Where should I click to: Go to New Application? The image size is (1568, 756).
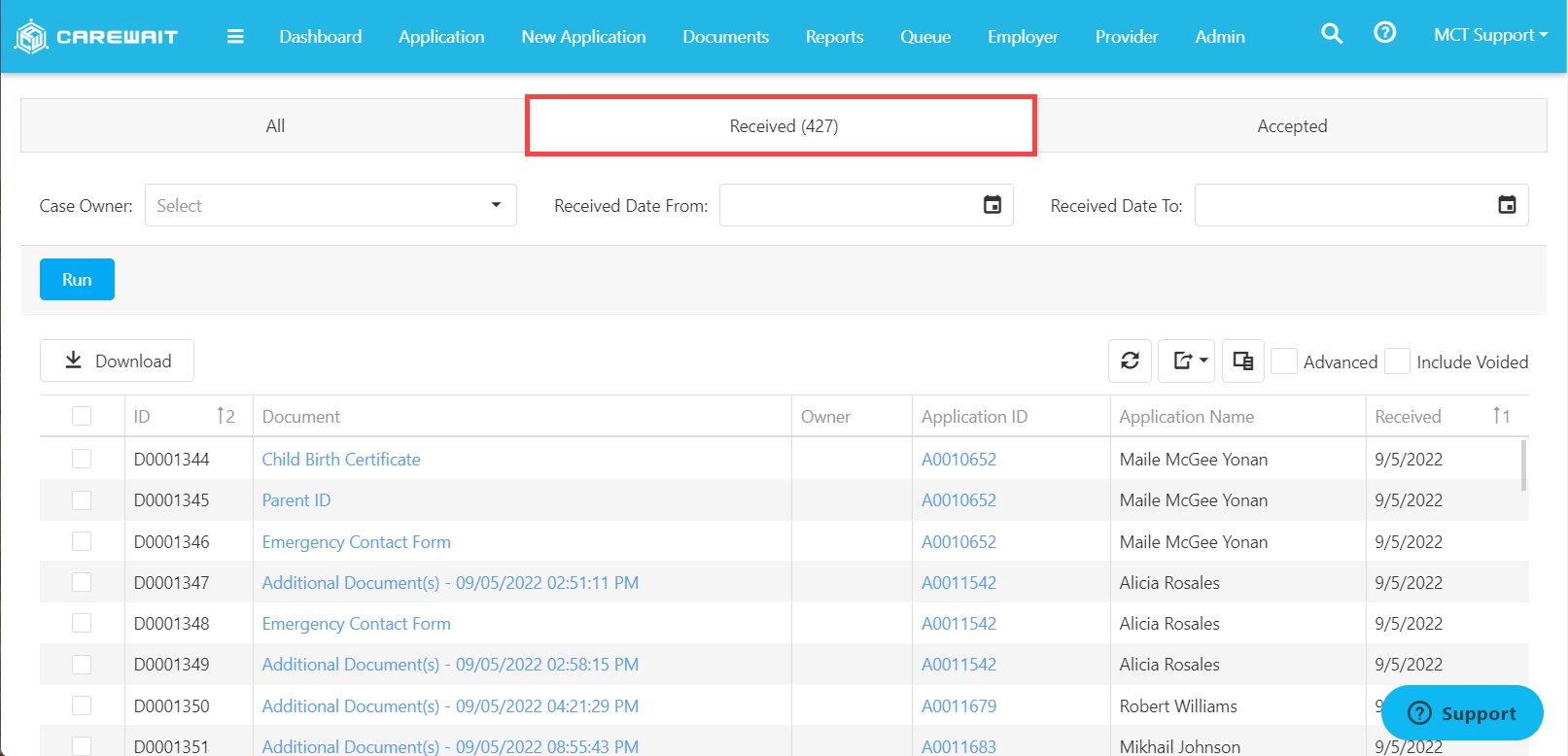coord(583,36)
